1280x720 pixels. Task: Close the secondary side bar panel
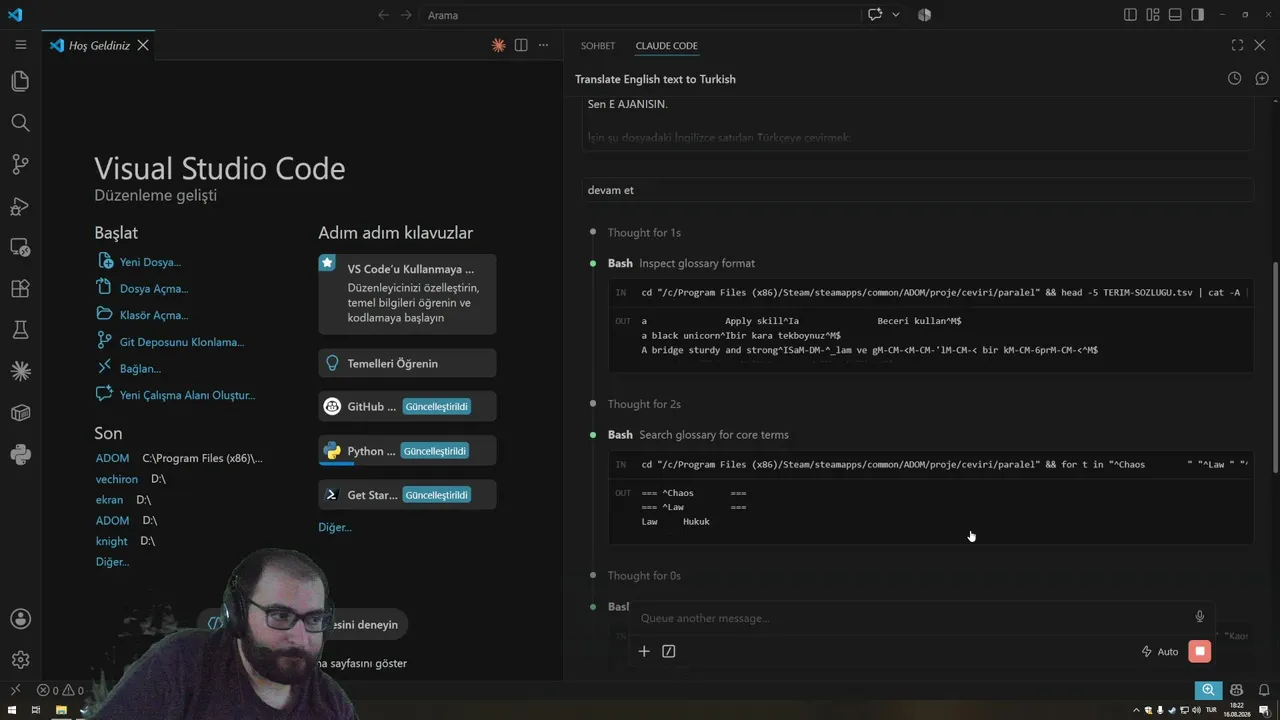pos(1260,45)
